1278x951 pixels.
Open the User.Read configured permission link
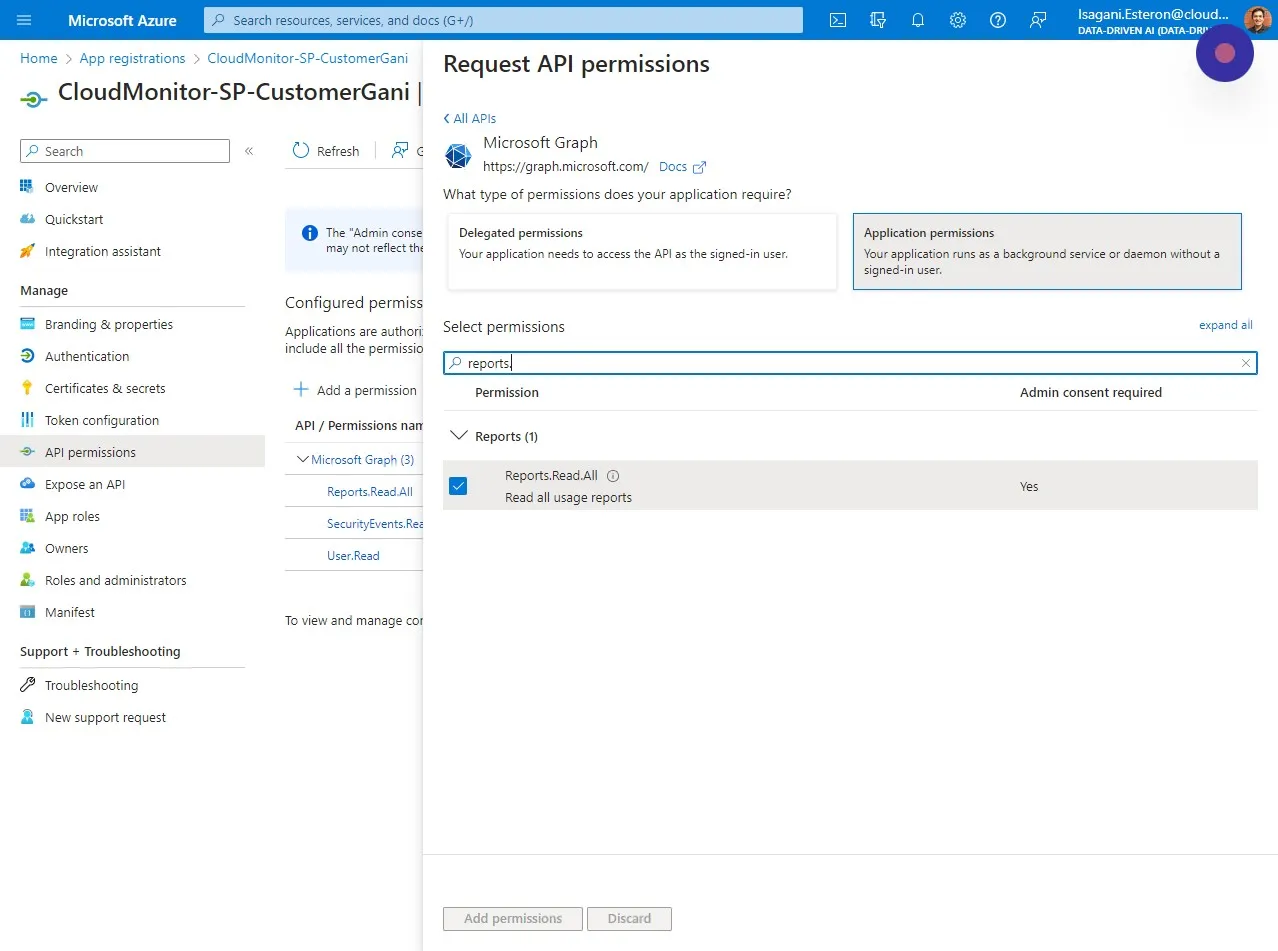click(x=353, y=555)
